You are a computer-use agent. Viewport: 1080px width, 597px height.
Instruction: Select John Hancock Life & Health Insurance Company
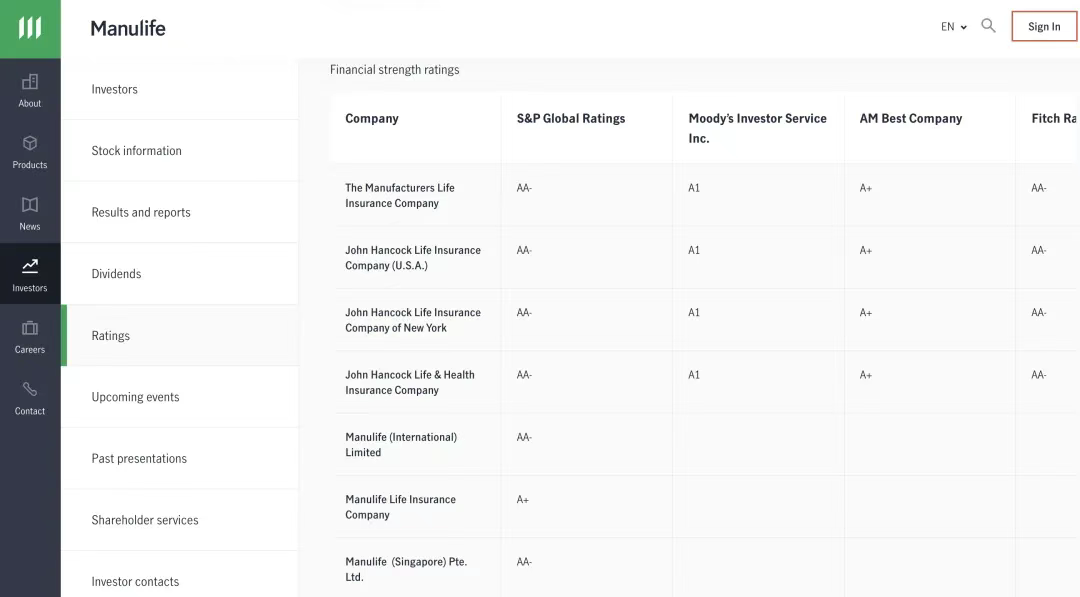coord(410,382)
